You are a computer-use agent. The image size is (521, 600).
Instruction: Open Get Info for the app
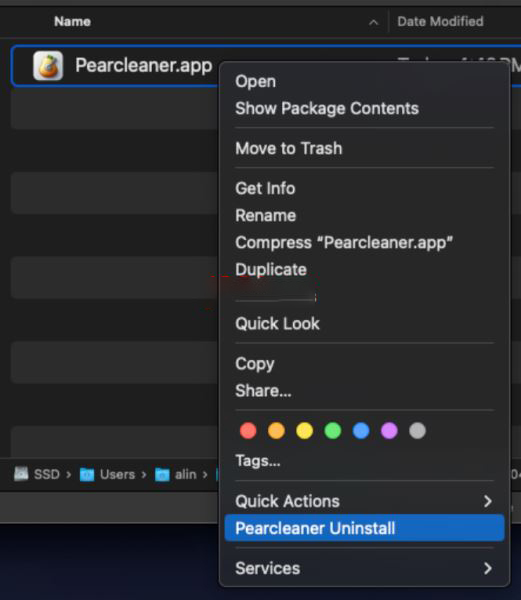[x=265, y=188]
